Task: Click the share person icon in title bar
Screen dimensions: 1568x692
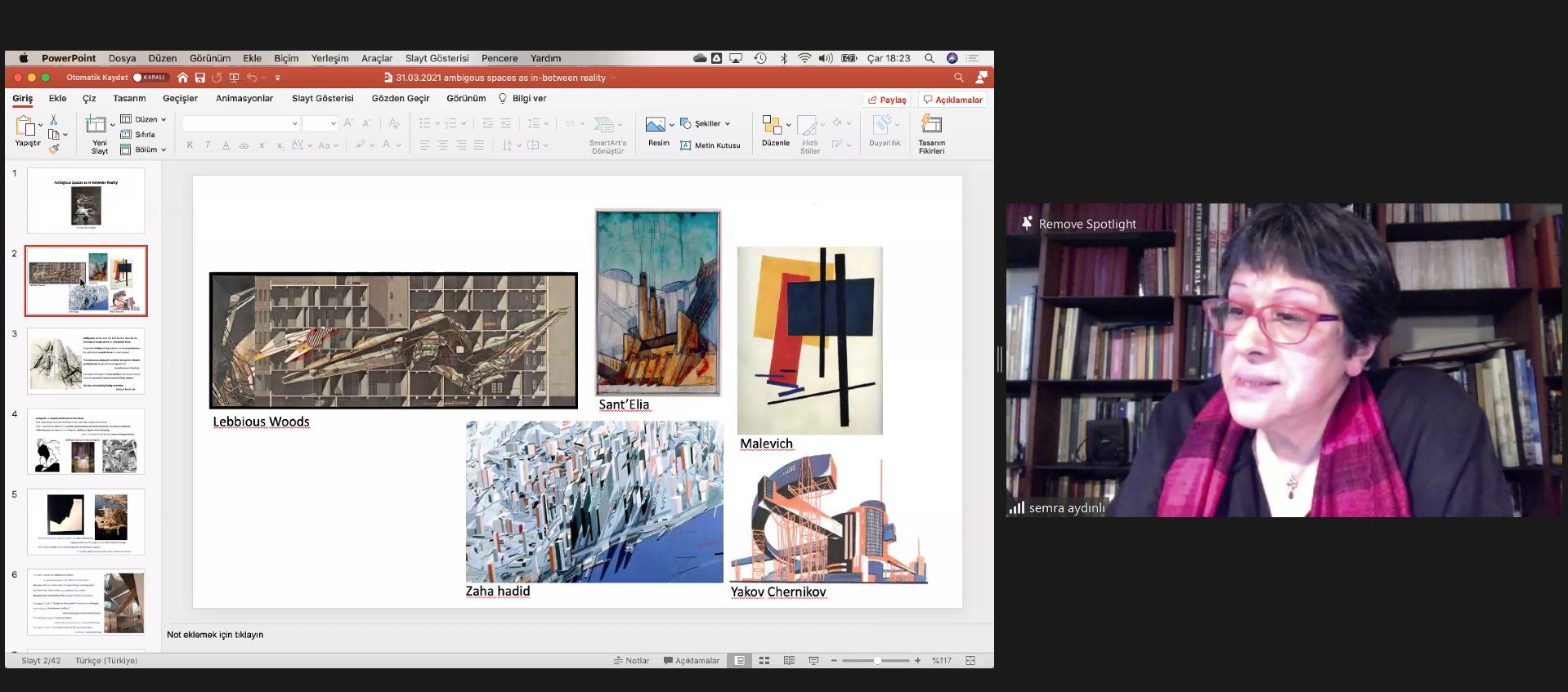Action: (982, 78)
